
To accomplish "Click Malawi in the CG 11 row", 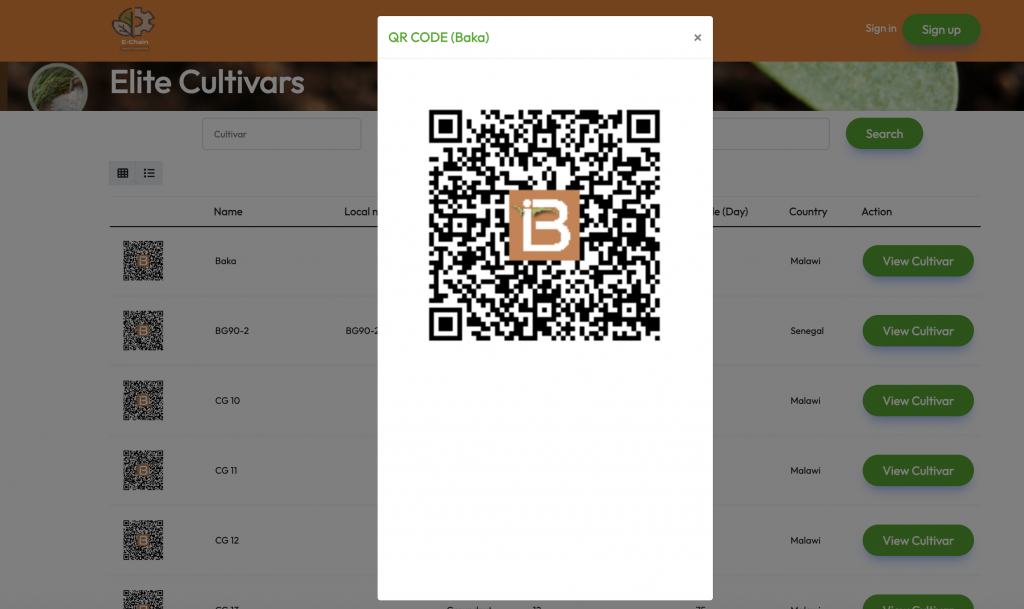I will click(x=805, y=471).
